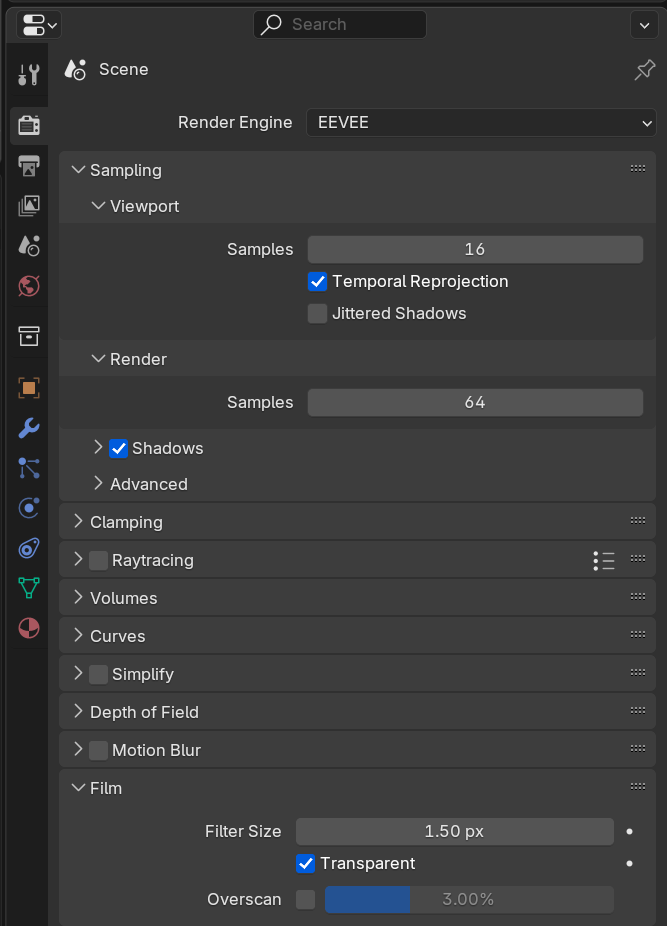The image size is (667, 926).
Task: Open the Scene properties tab
Action: 28,246
